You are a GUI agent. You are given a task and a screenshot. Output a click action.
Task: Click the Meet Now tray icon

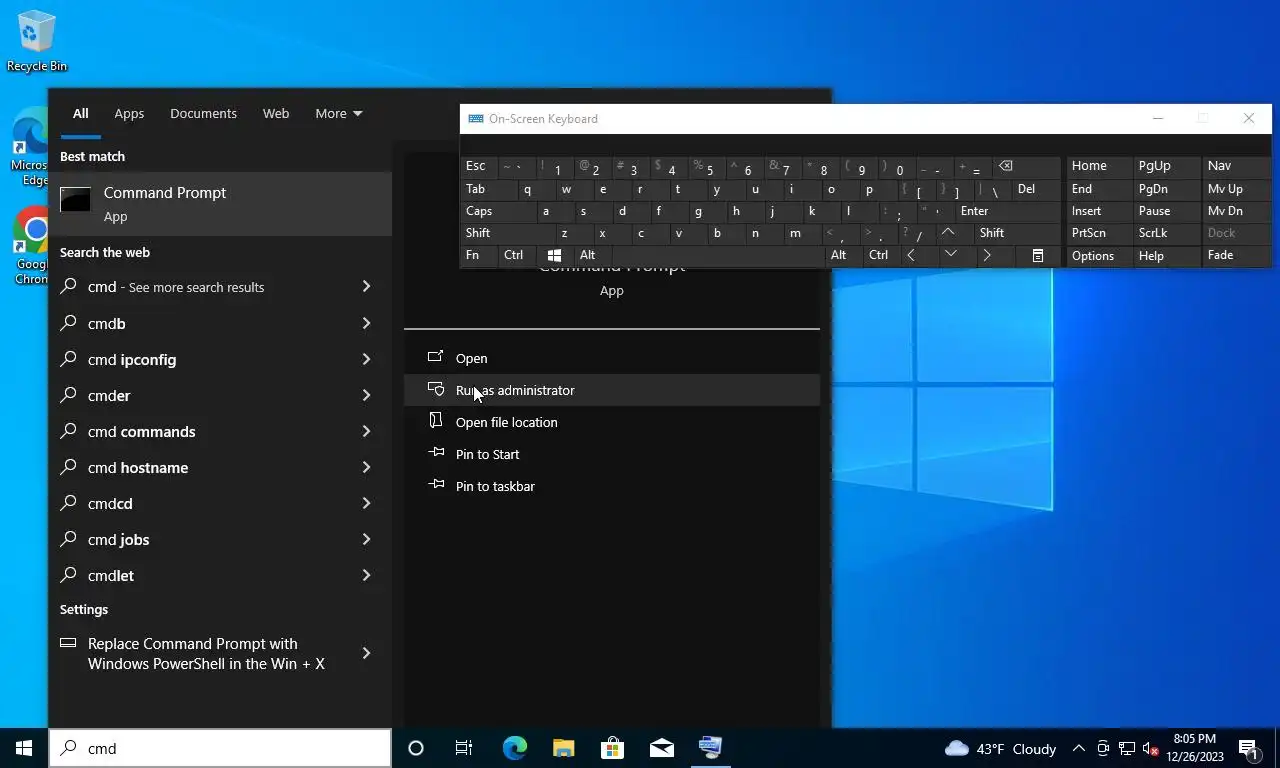click(x=1103, y=748)
